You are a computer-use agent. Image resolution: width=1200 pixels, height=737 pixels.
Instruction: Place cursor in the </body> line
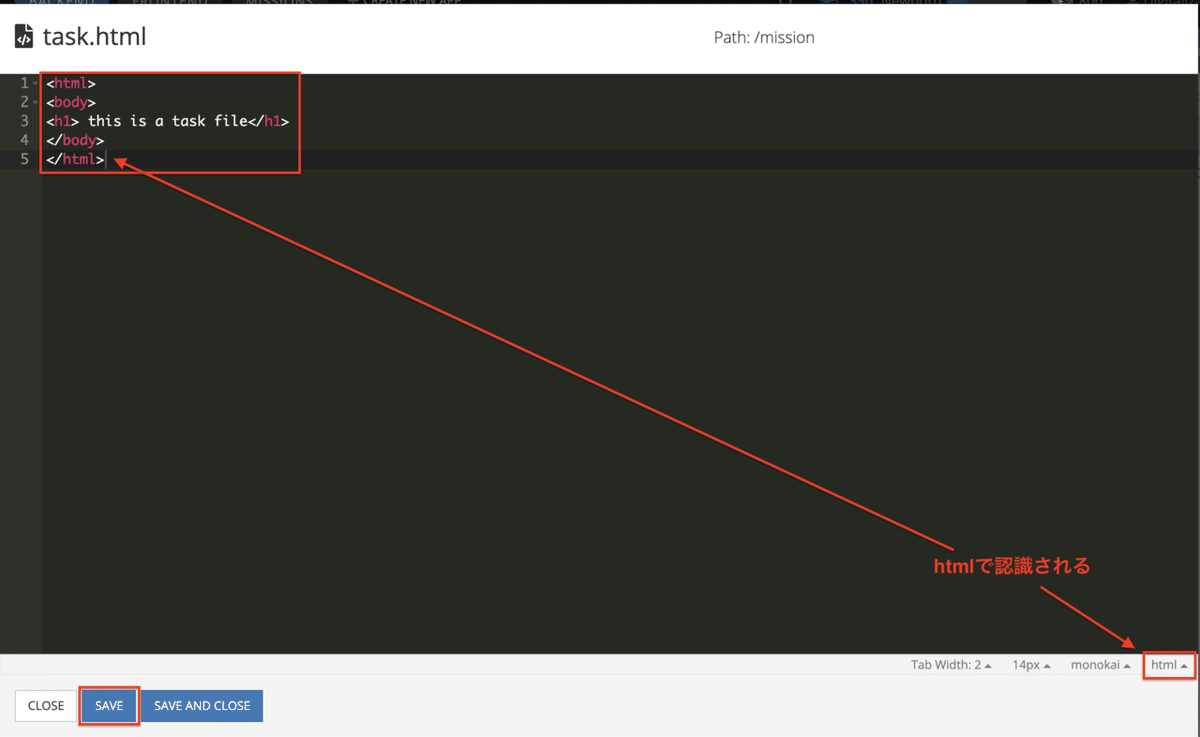[x=75, y=141]
